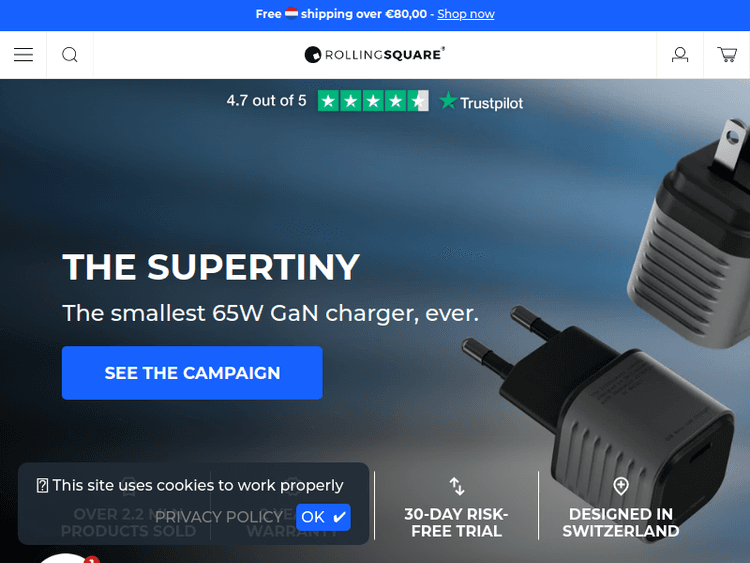Click the 30-day risk-free trial arrows icon
The width and height of the screenshot is (750, 563).
(x=457, y=486)
